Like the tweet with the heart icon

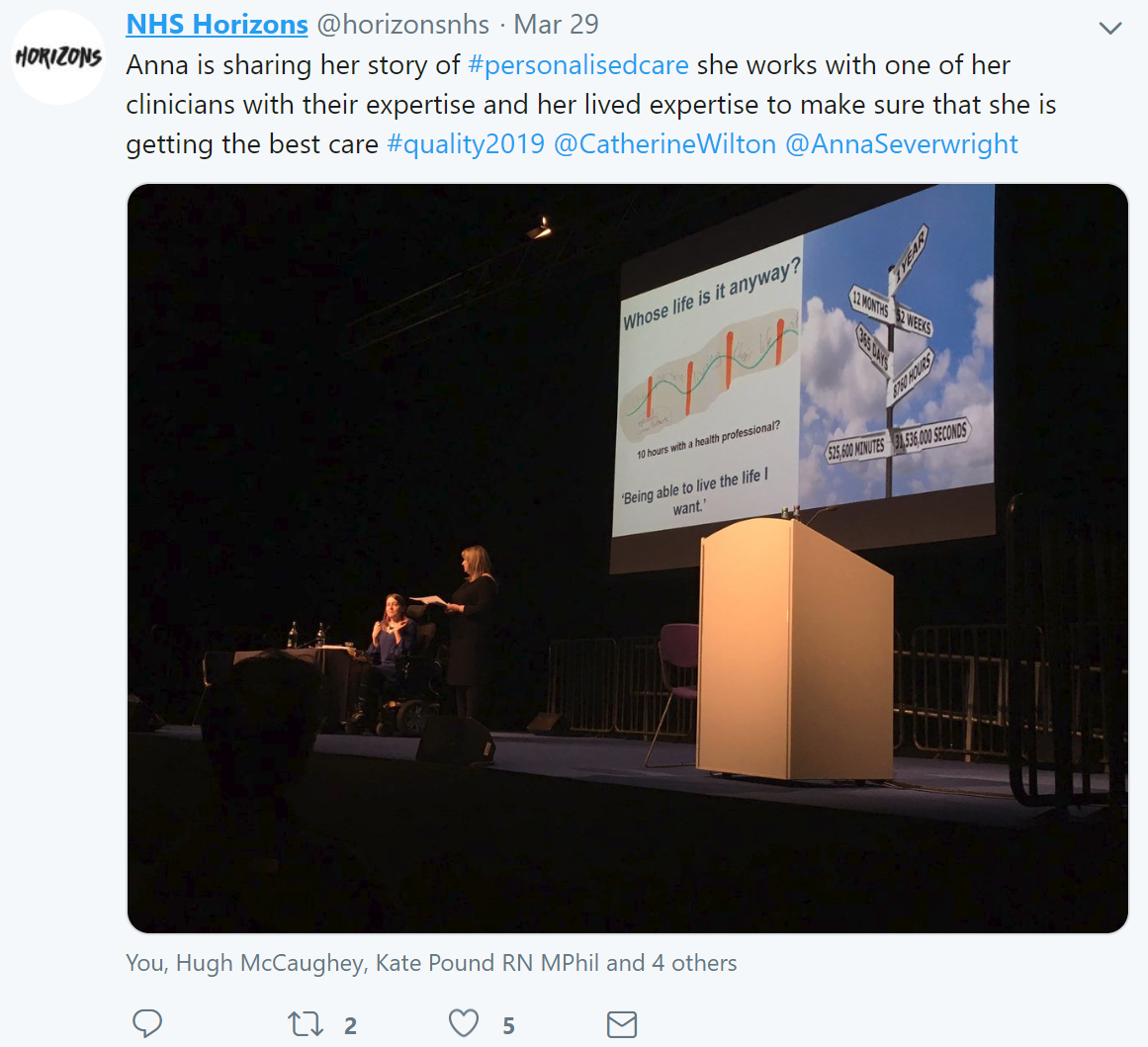point(464,1023)
